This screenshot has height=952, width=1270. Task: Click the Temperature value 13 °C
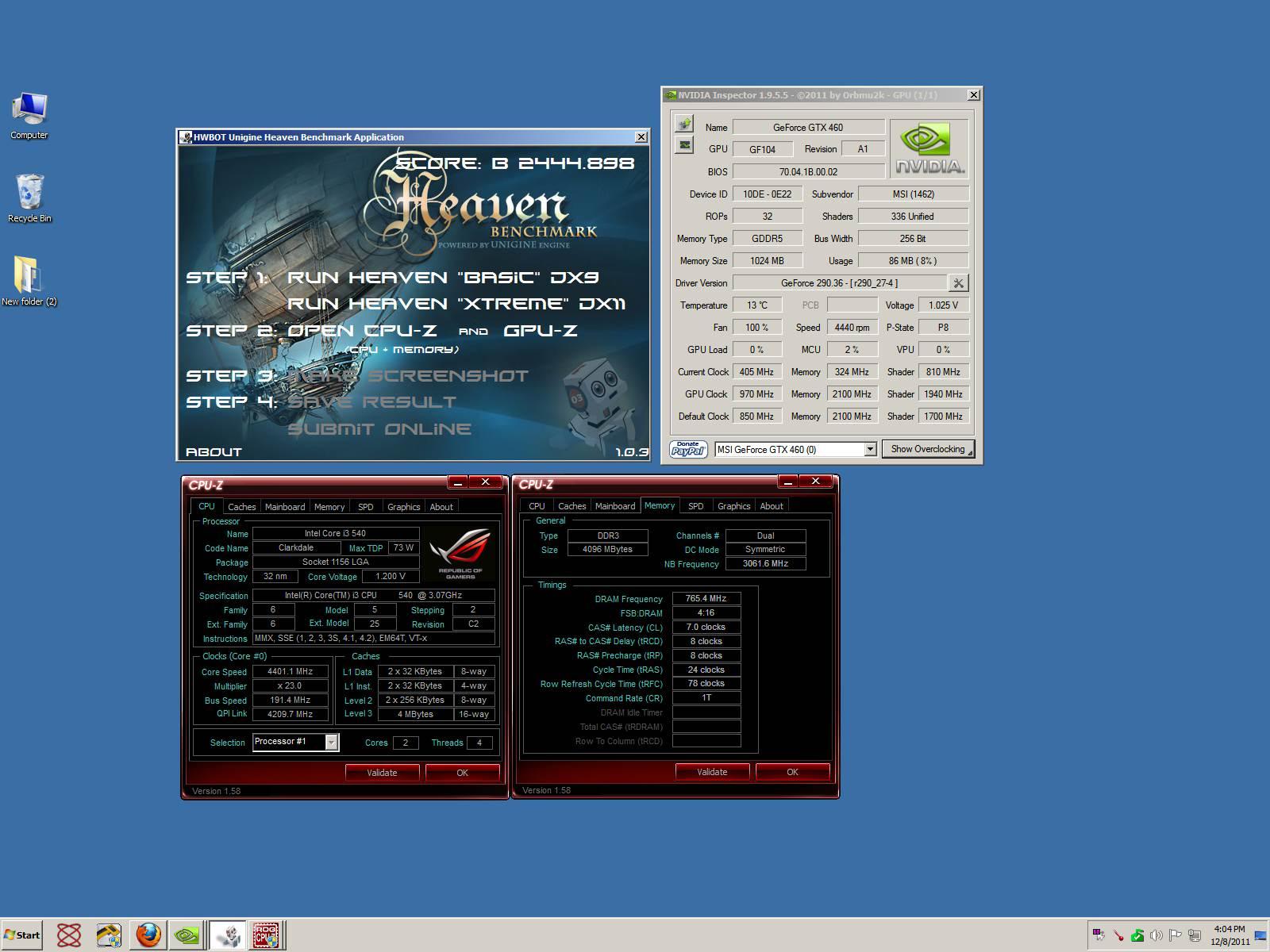click(757, 305)
